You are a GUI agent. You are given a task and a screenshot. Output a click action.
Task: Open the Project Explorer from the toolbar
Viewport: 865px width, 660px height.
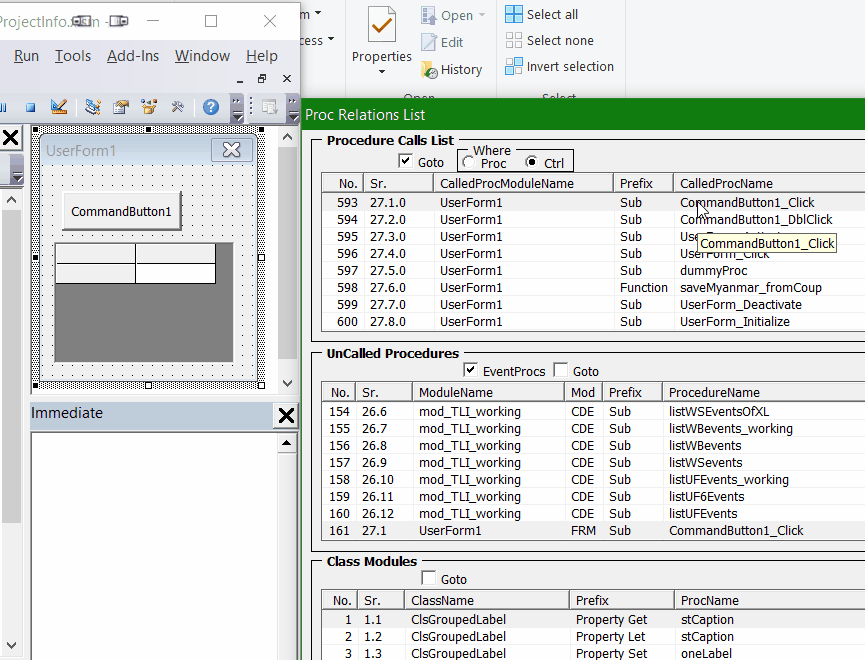90,107
